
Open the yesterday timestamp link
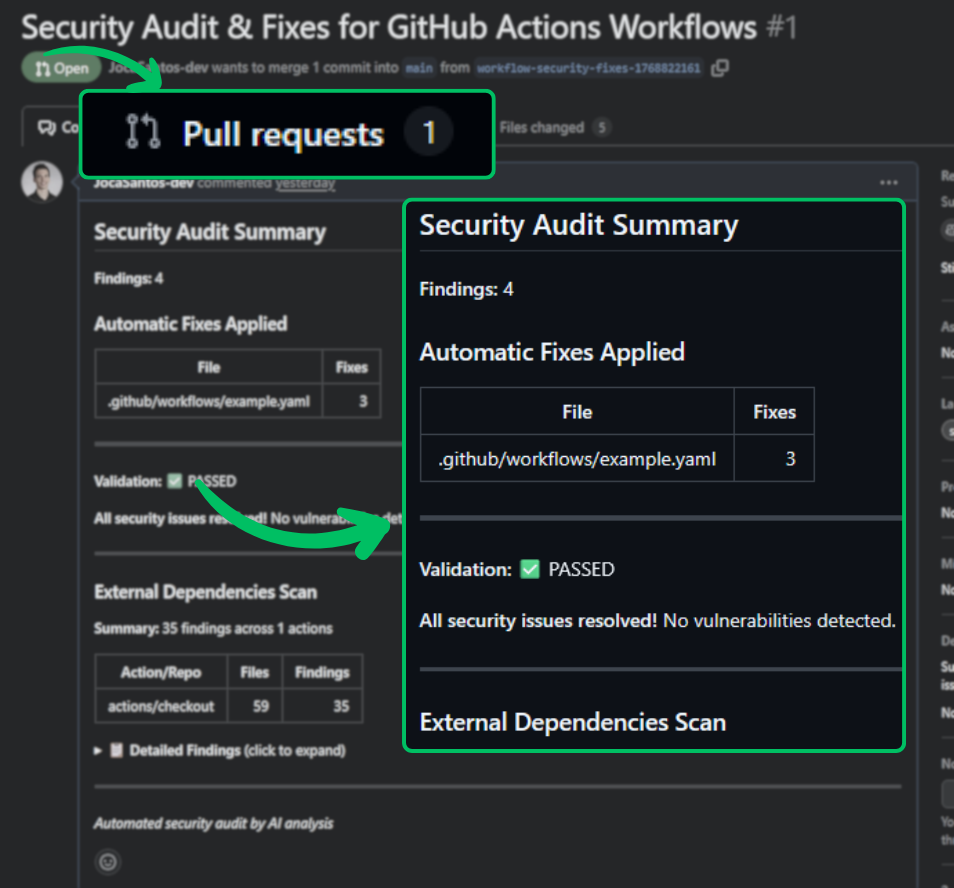306,184
